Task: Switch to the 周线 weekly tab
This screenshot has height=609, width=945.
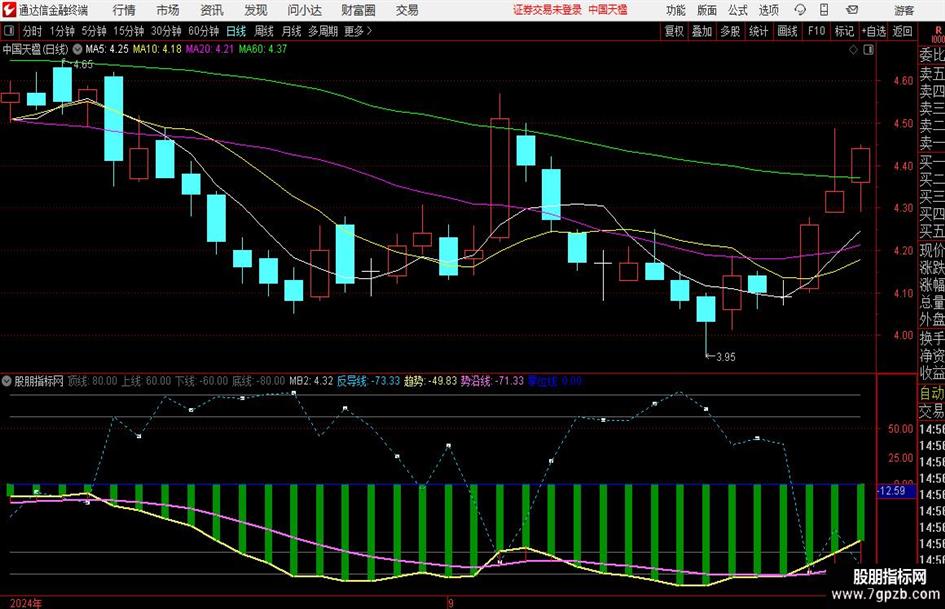Action: point(263,31)
